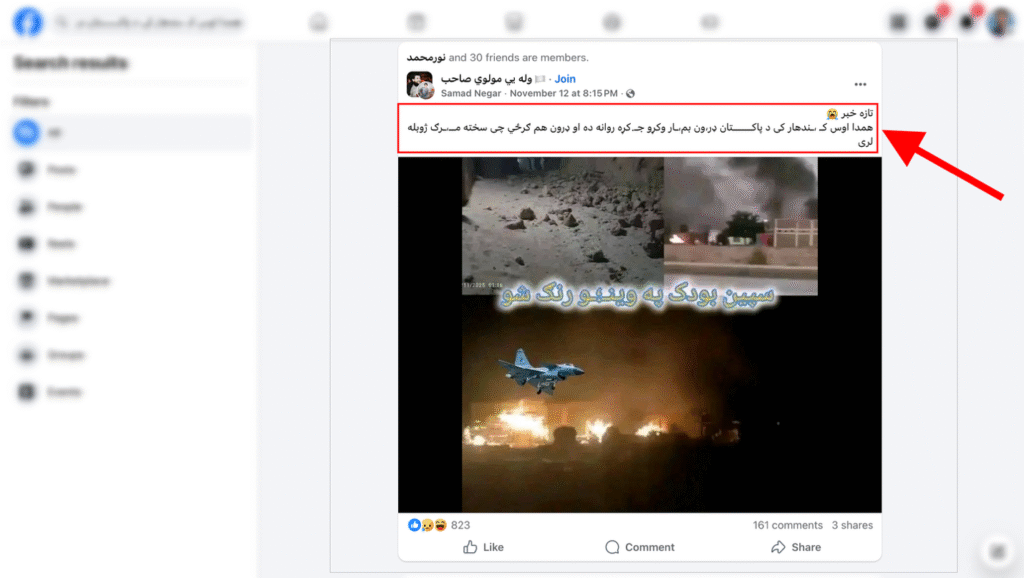View the 3 shares
Viewport: 1024px width, 578px height.
(x=852, y=525)
